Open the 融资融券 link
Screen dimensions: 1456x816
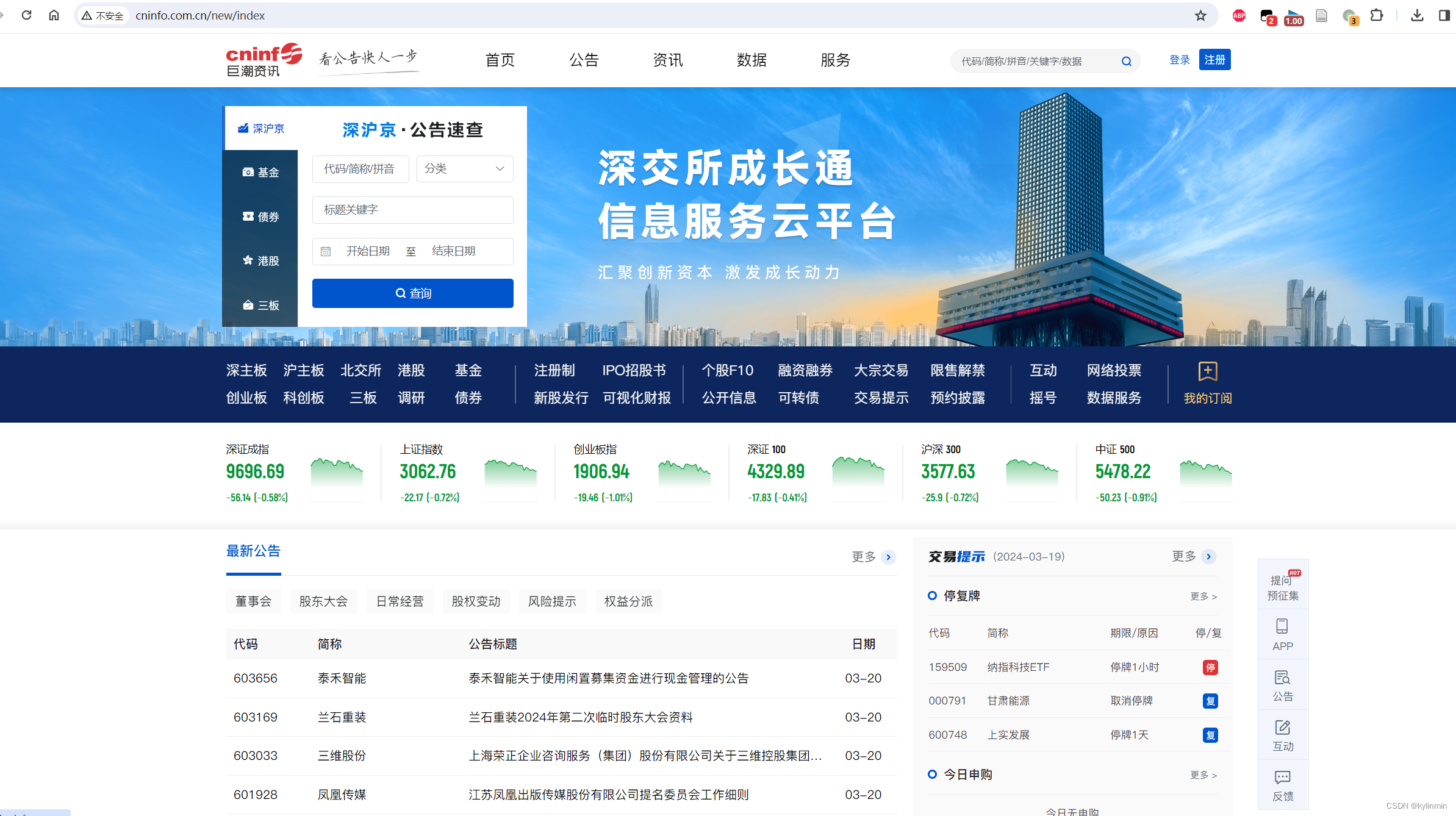(805, 370)
